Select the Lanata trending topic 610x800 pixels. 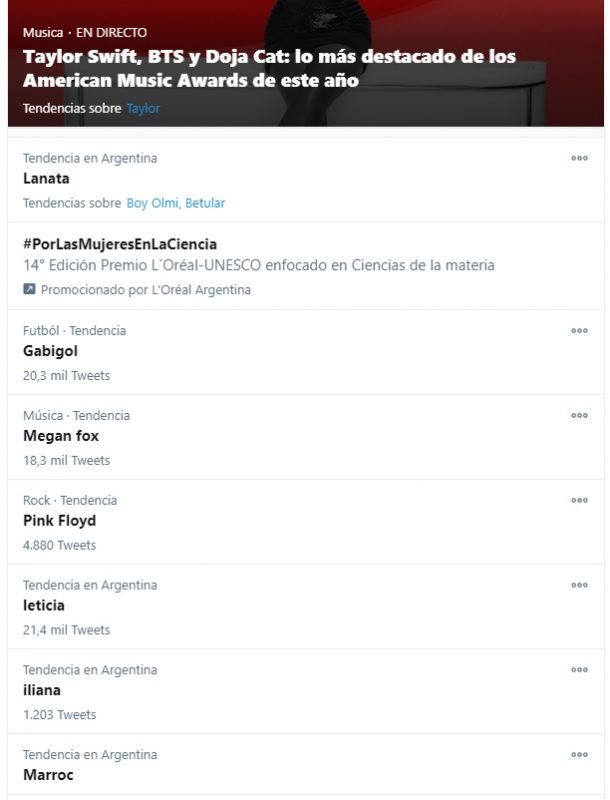click(x=46, y=179)
